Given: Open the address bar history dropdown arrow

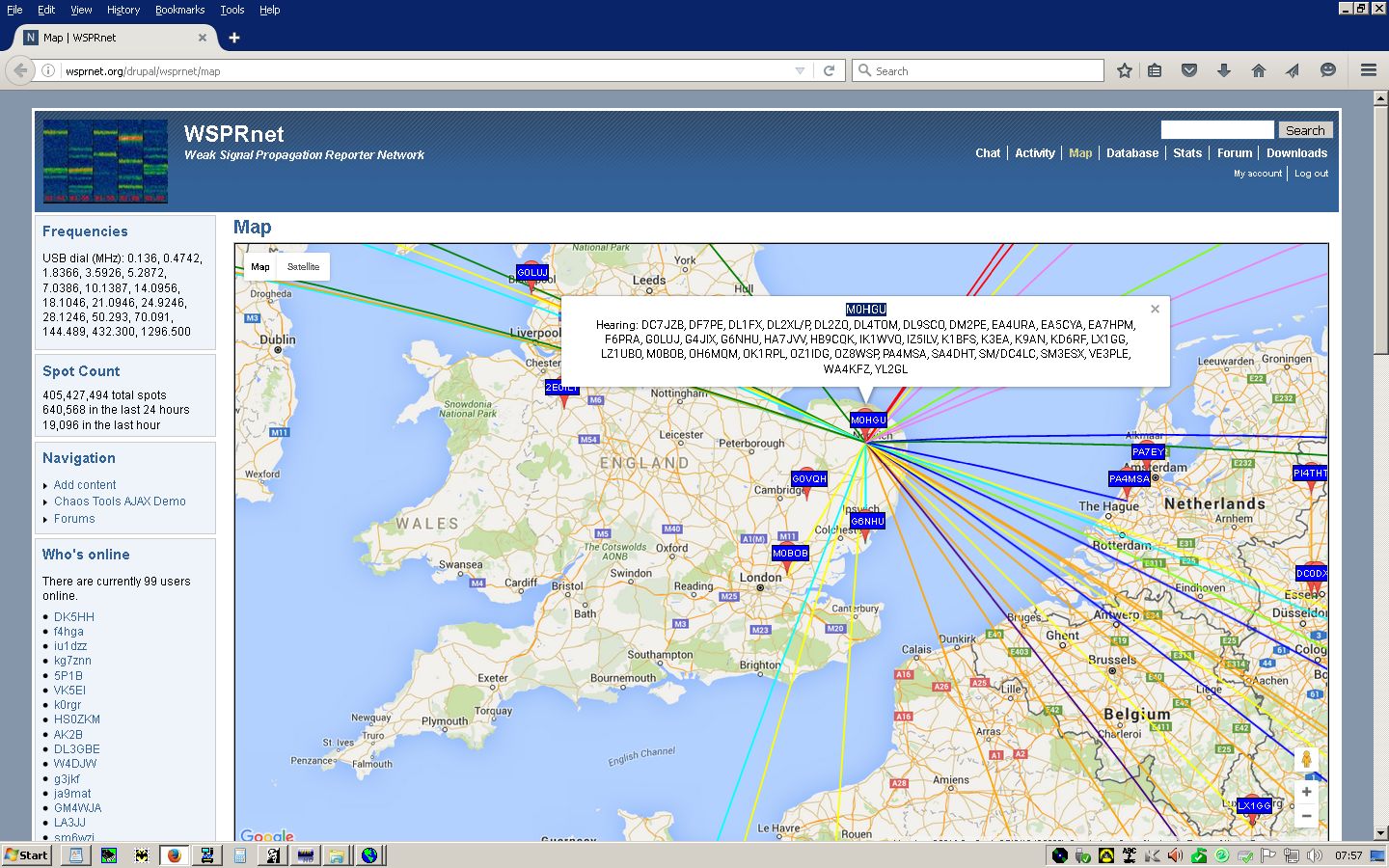Looking at the screenshot, I should point(800,70).
